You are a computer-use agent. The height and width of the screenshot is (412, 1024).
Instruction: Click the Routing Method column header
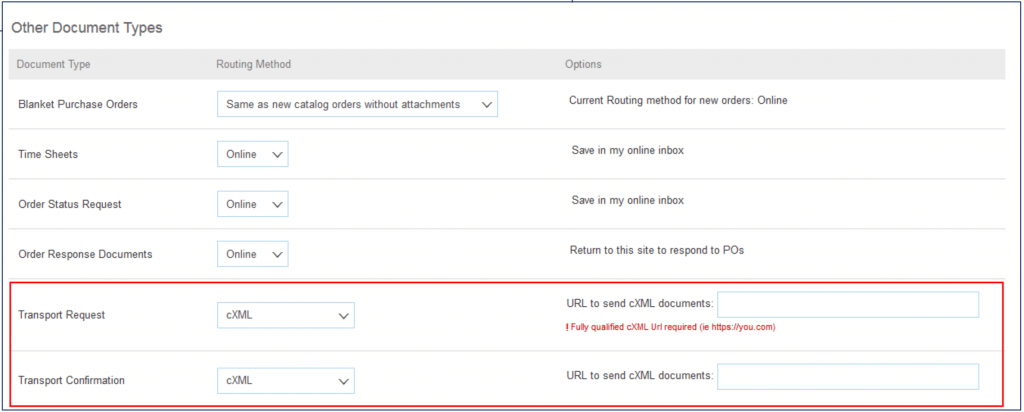pyautogui.click(x=253, y=65)
